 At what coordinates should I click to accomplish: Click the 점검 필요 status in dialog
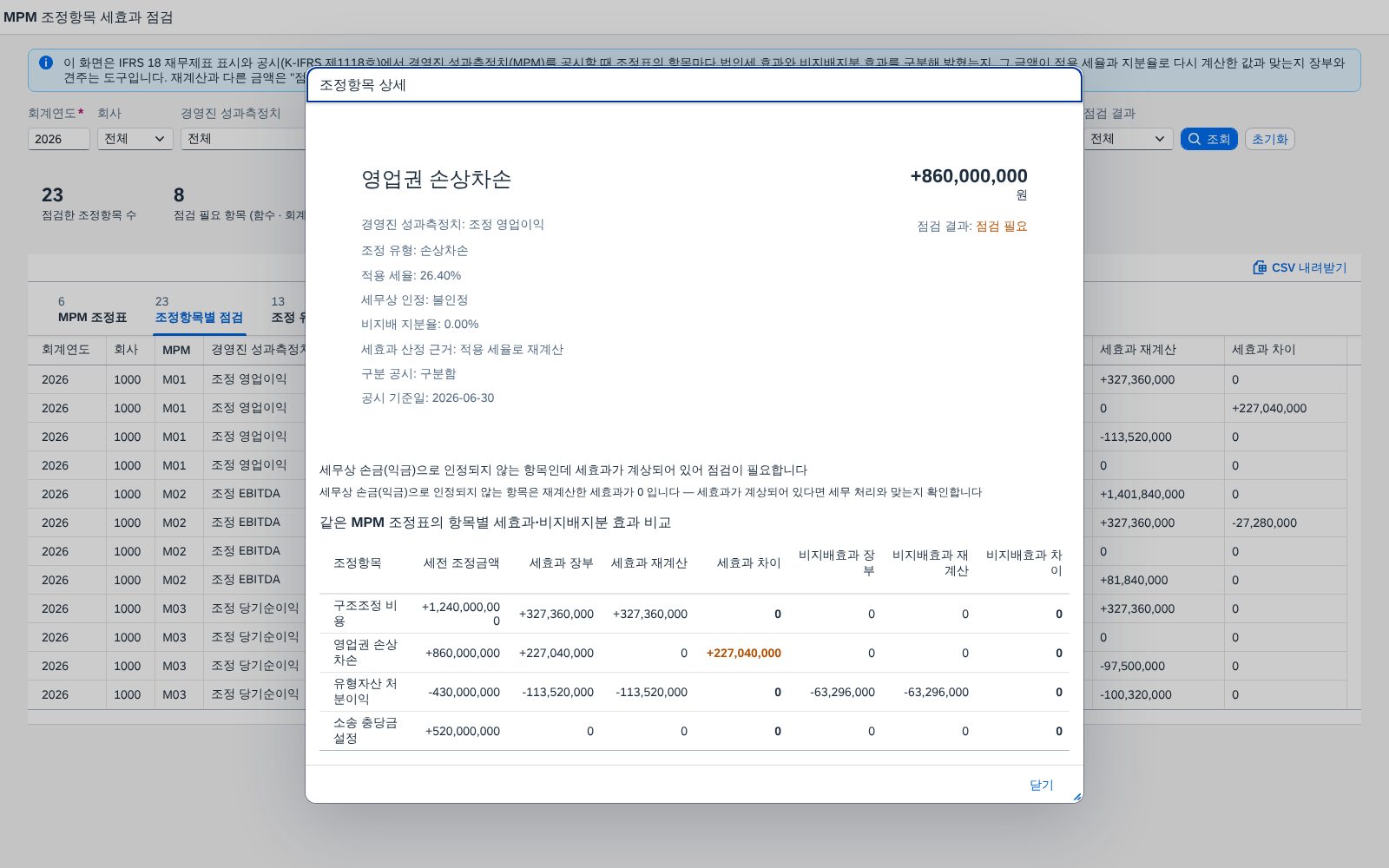click(1001, 226)
